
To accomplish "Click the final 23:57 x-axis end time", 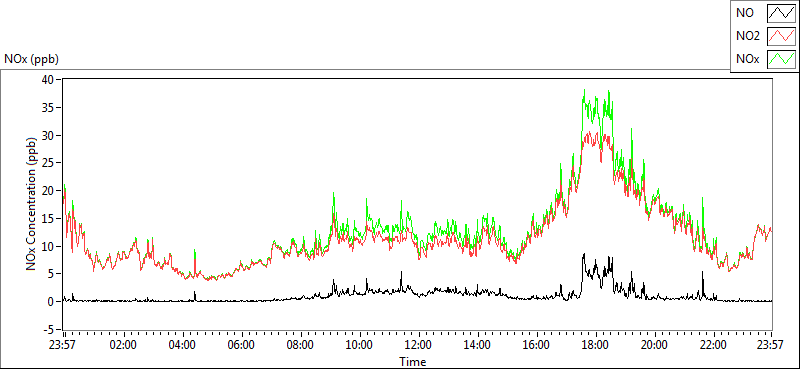I will click(771, 345).
